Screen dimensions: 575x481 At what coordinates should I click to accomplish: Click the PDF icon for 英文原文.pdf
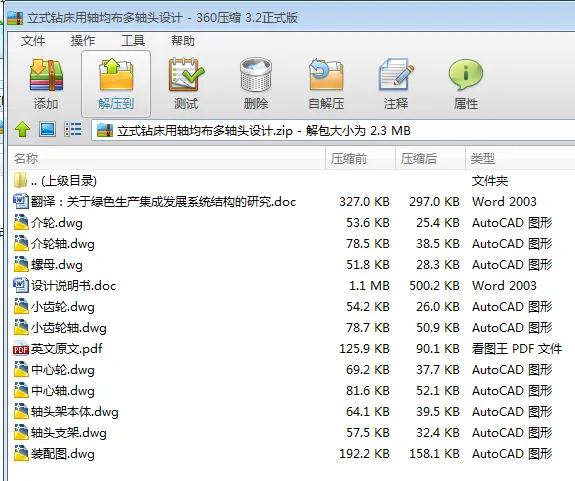click(21, 349)
